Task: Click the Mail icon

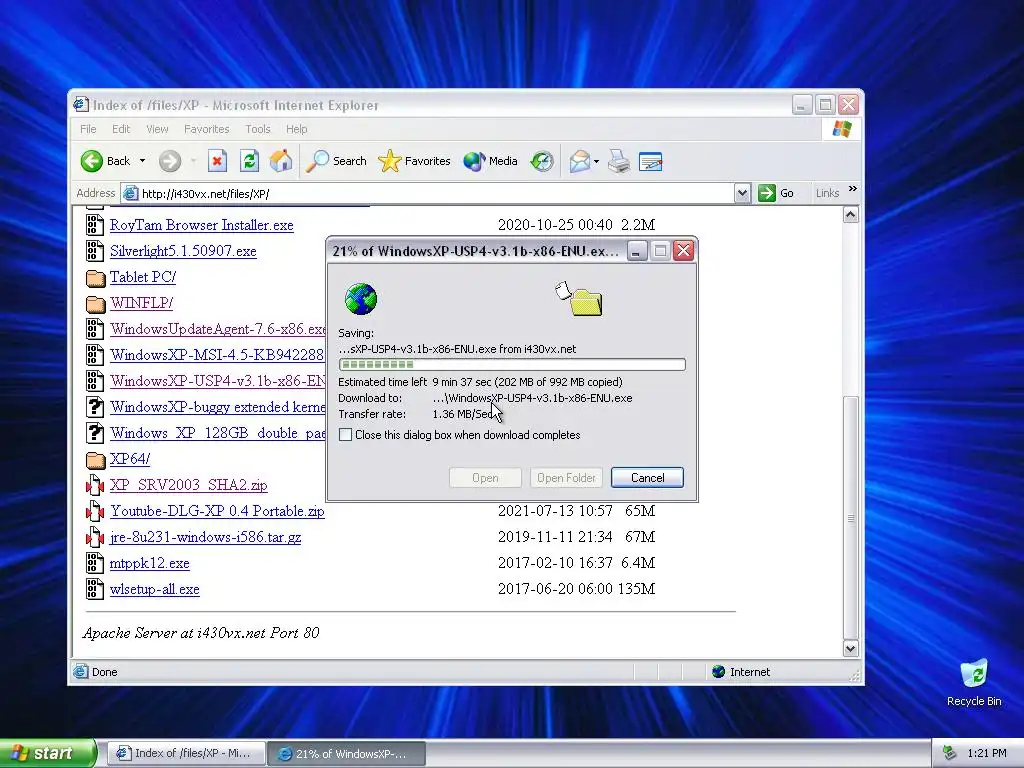Action: tap(579, 161)
